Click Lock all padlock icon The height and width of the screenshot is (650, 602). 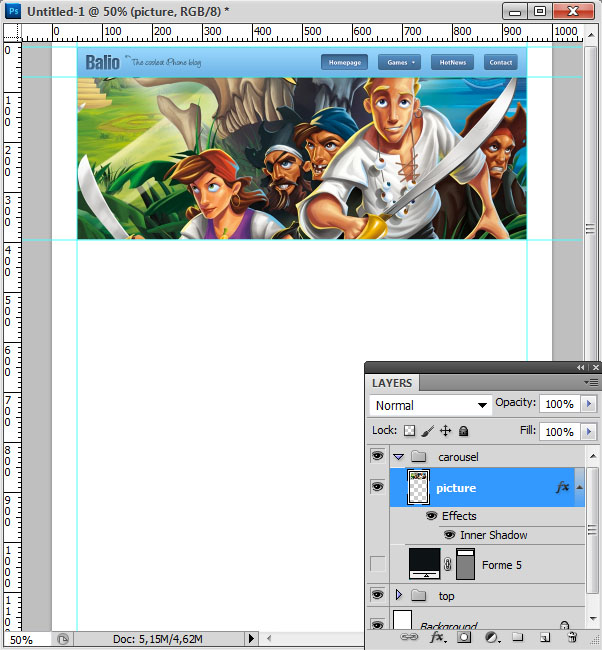click(x=464, y=431)
